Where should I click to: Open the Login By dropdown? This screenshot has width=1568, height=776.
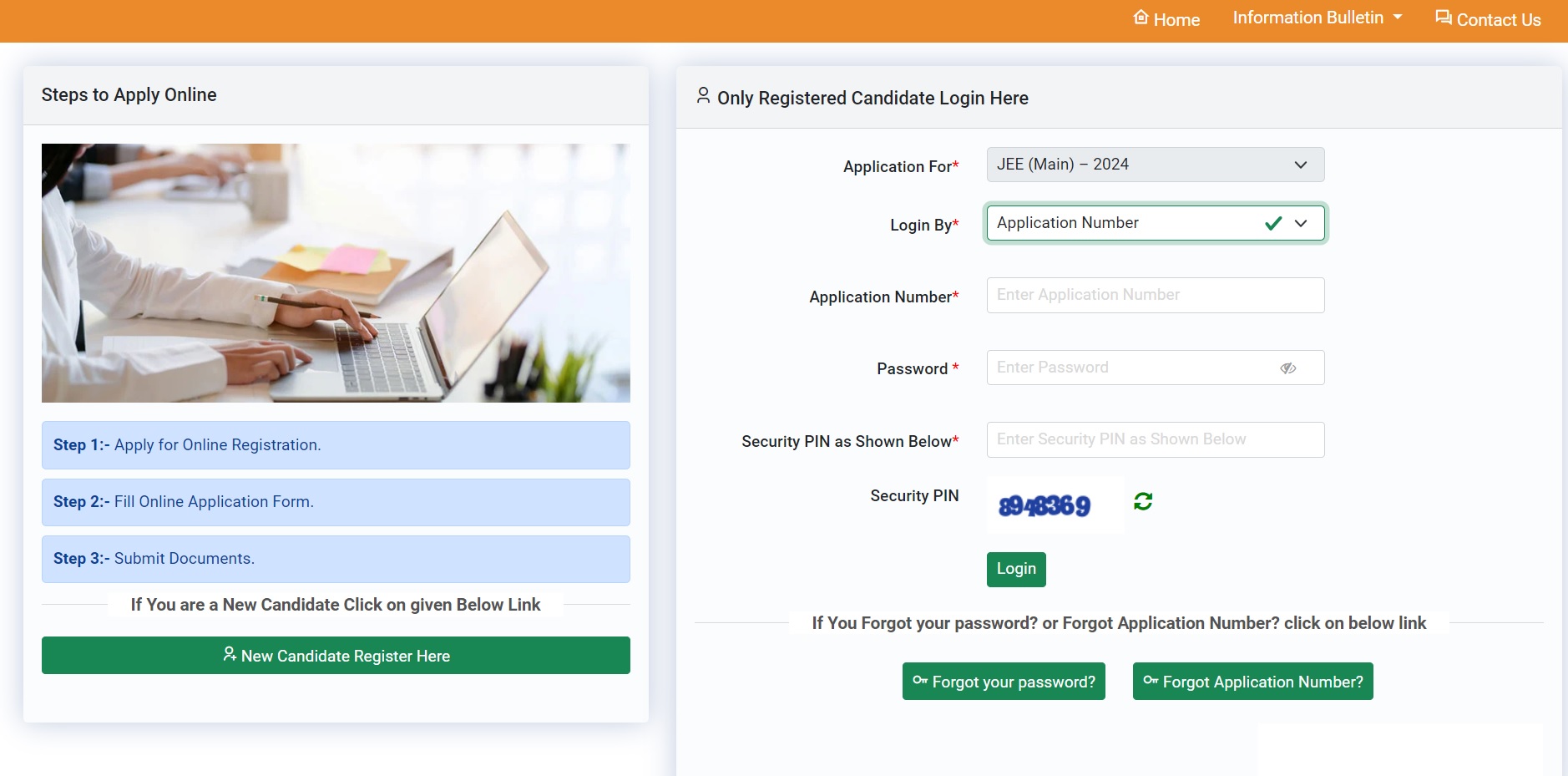(1155, 223)
